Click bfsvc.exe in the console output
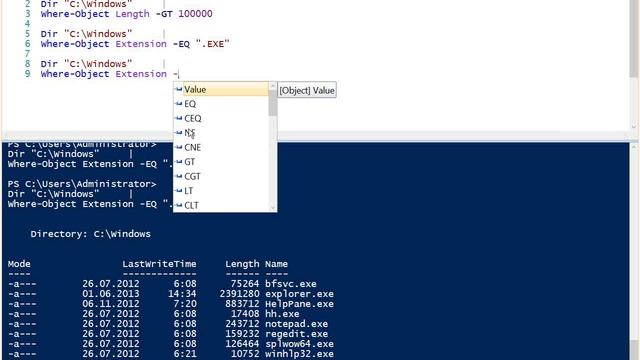 click(x=291, y=284)
